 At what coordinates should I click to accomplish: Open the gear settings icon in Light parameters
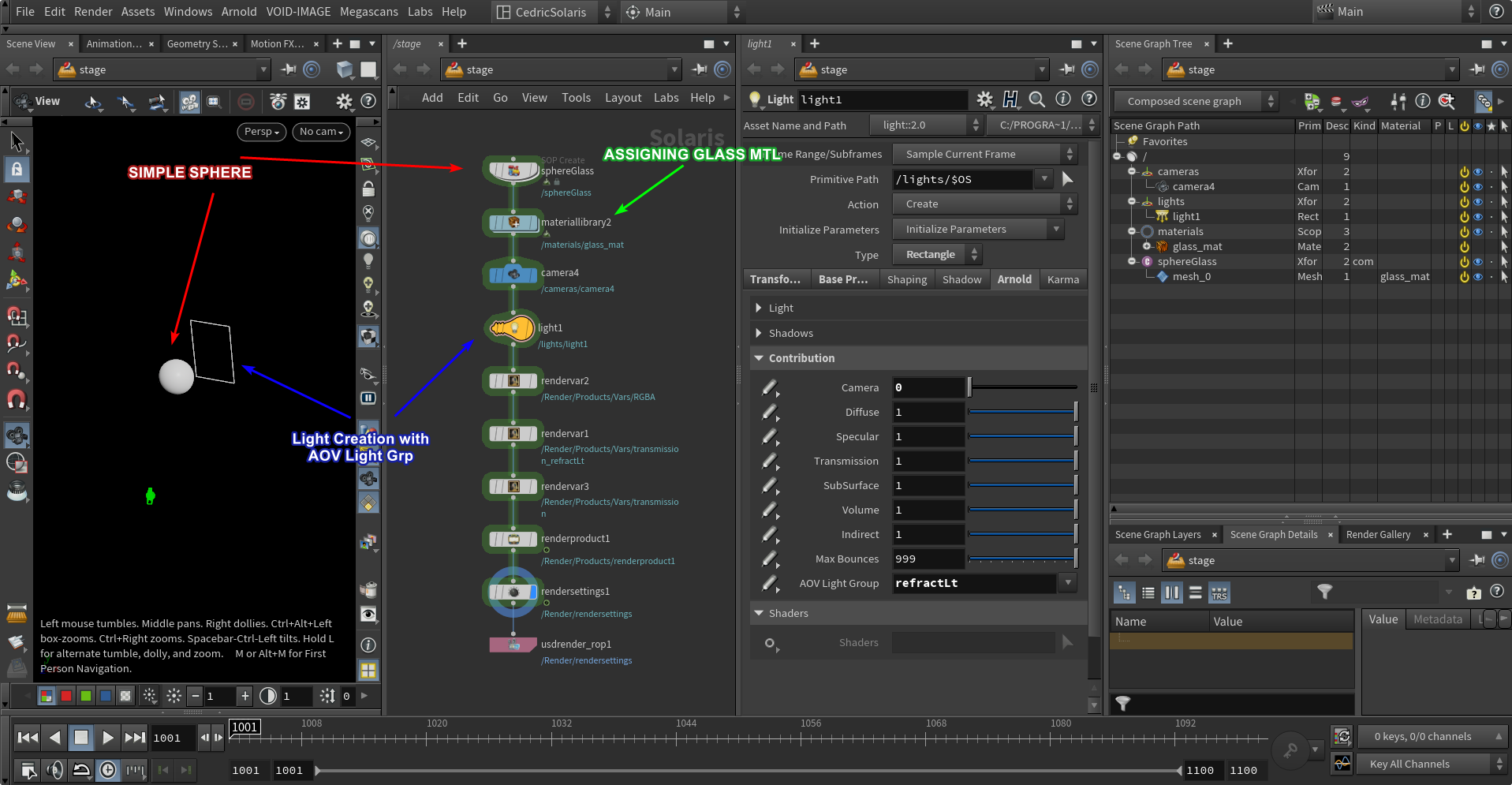coord(984,99)
